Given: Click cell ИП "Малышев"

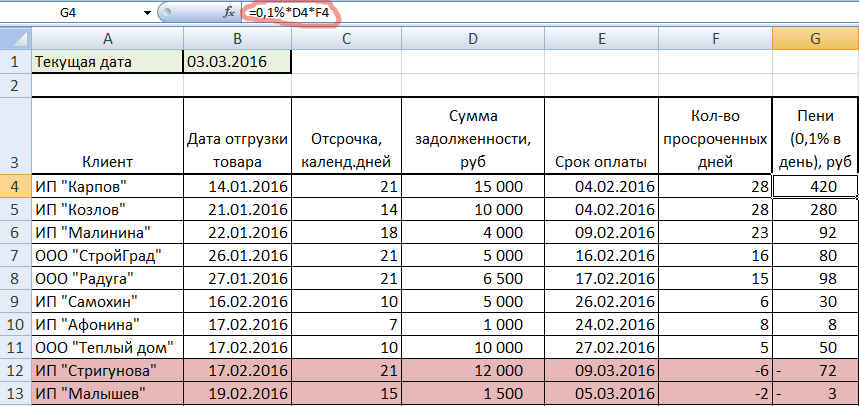Looking at the screenshot, I should [x=107, y=393].
